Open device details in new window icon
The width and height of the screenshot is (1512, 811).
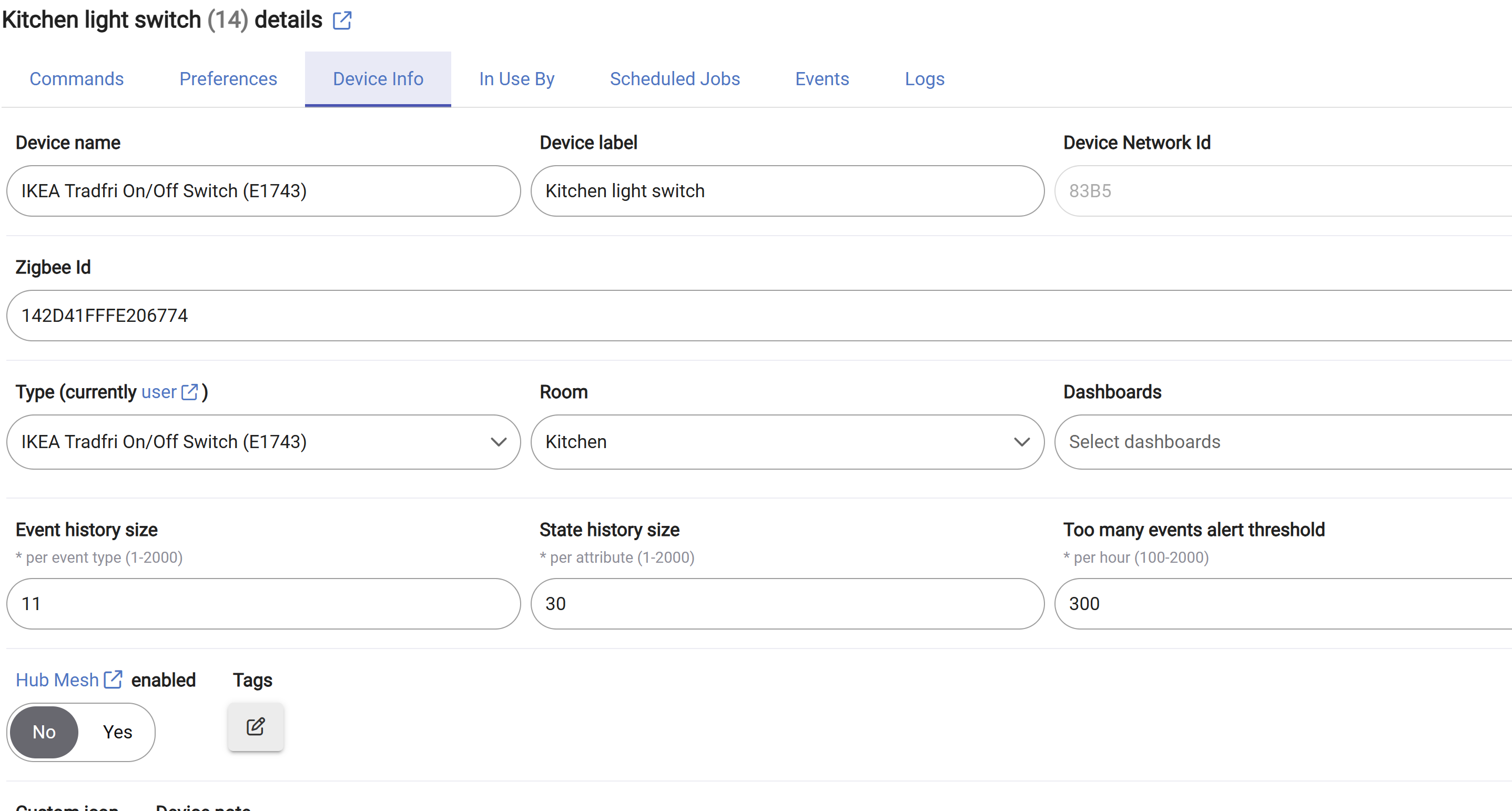[x=342, y=21]
